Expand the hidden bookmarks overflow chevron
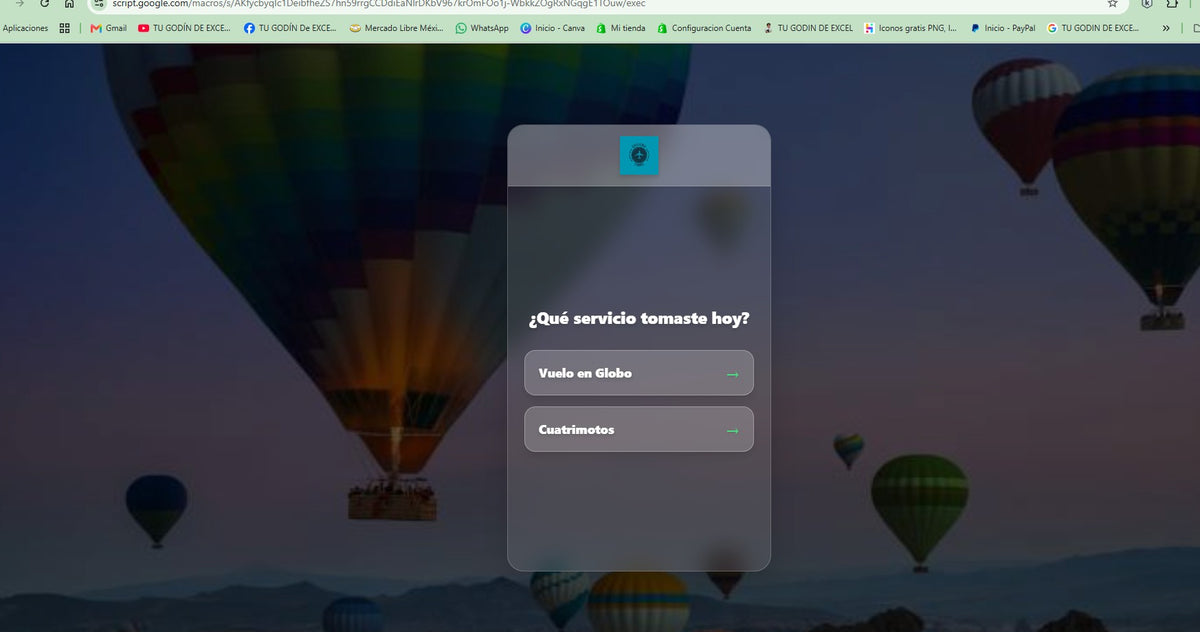This screenshot has height=632, width=1200. (x=1166, y=28)
